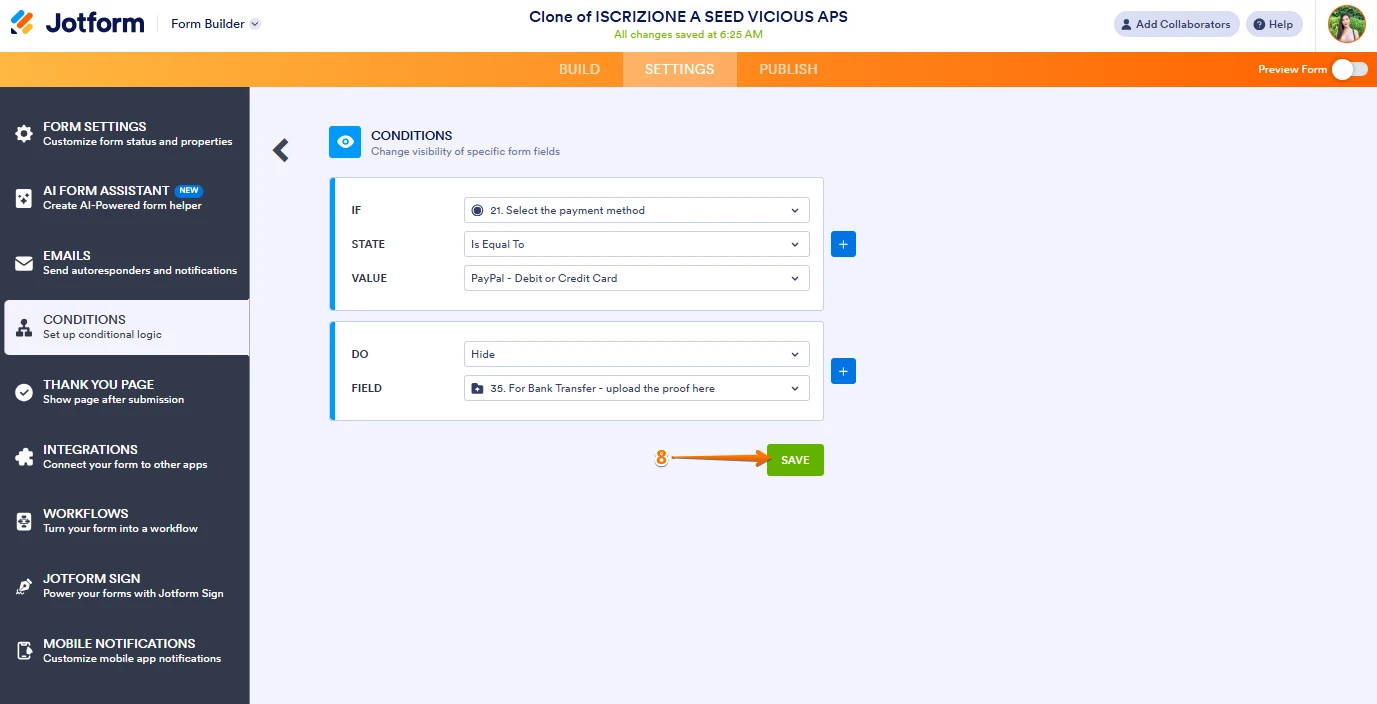Click the Thank You Page checkmark icon

pyautogui.click(x=24, y=392)
